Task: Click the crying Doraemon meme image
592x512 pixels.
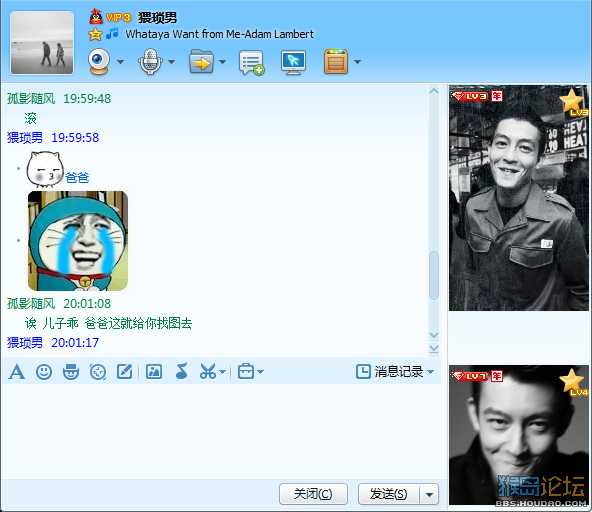Action: click(78, 241)
